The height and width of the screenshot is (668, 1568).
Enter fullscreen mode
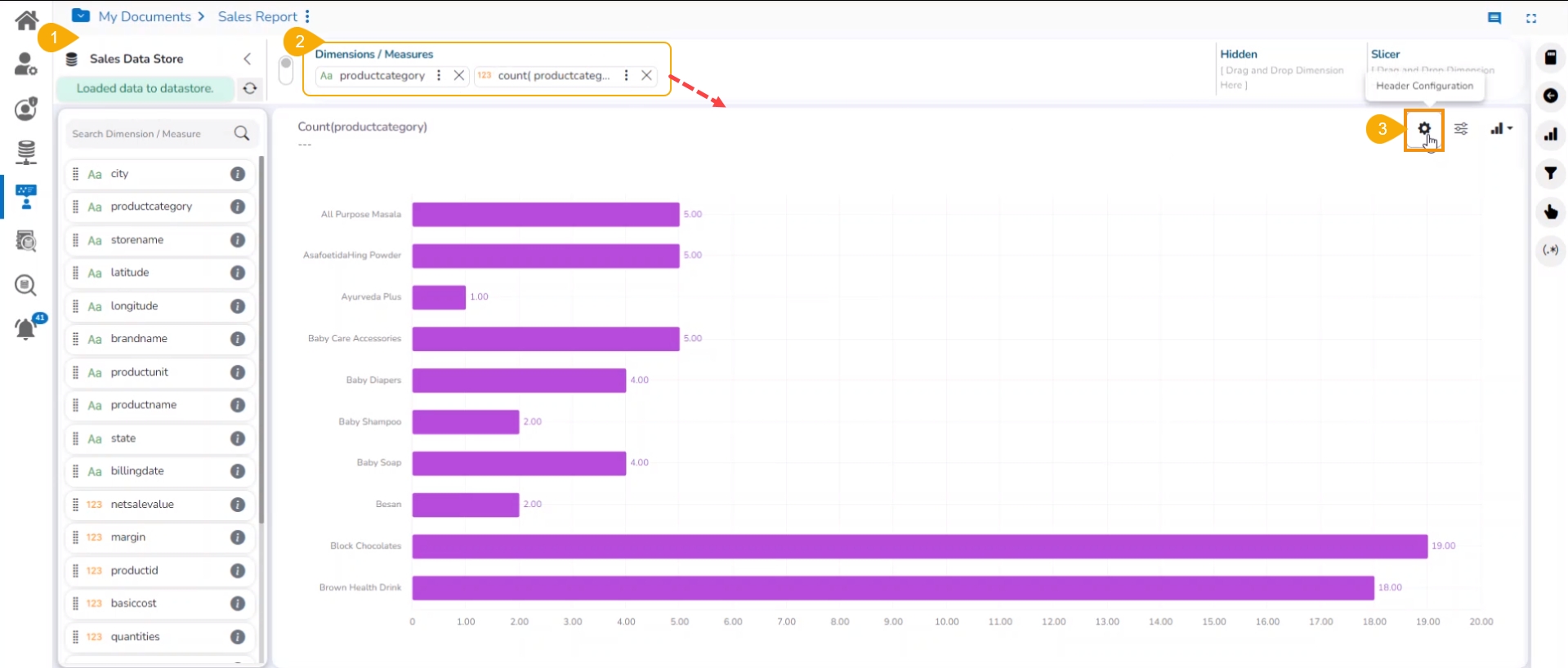coord(1531,18)
